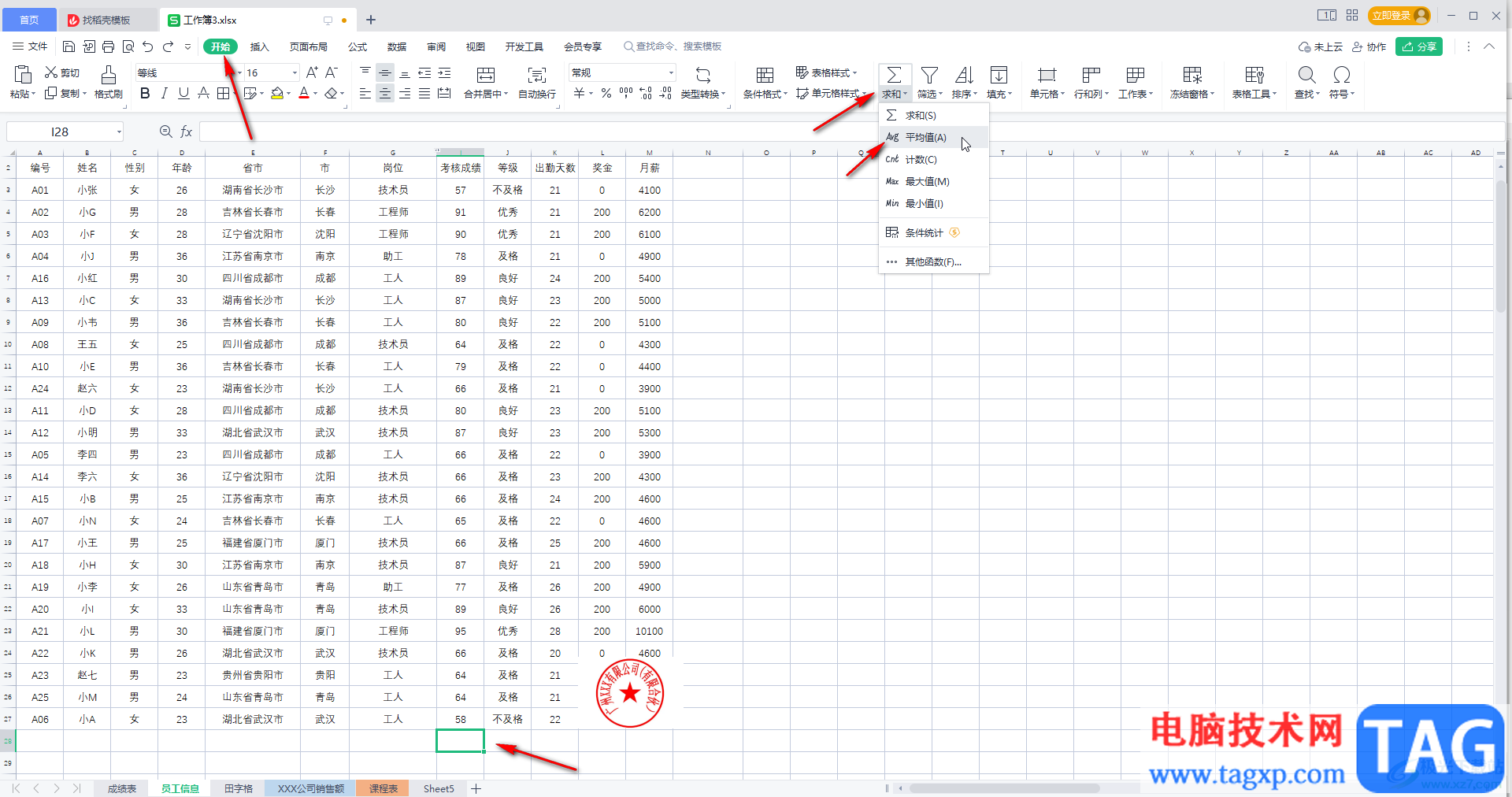Click the Find magnifier icon
The image size is (1512, 797).
click(1306, 75)
